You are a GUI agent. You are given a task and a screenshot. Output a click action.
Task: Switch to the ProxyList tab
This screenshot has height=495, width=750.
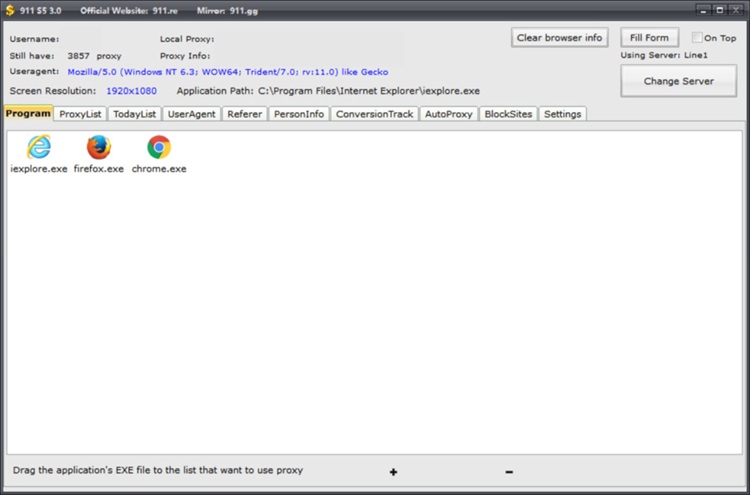pos(80,114)
